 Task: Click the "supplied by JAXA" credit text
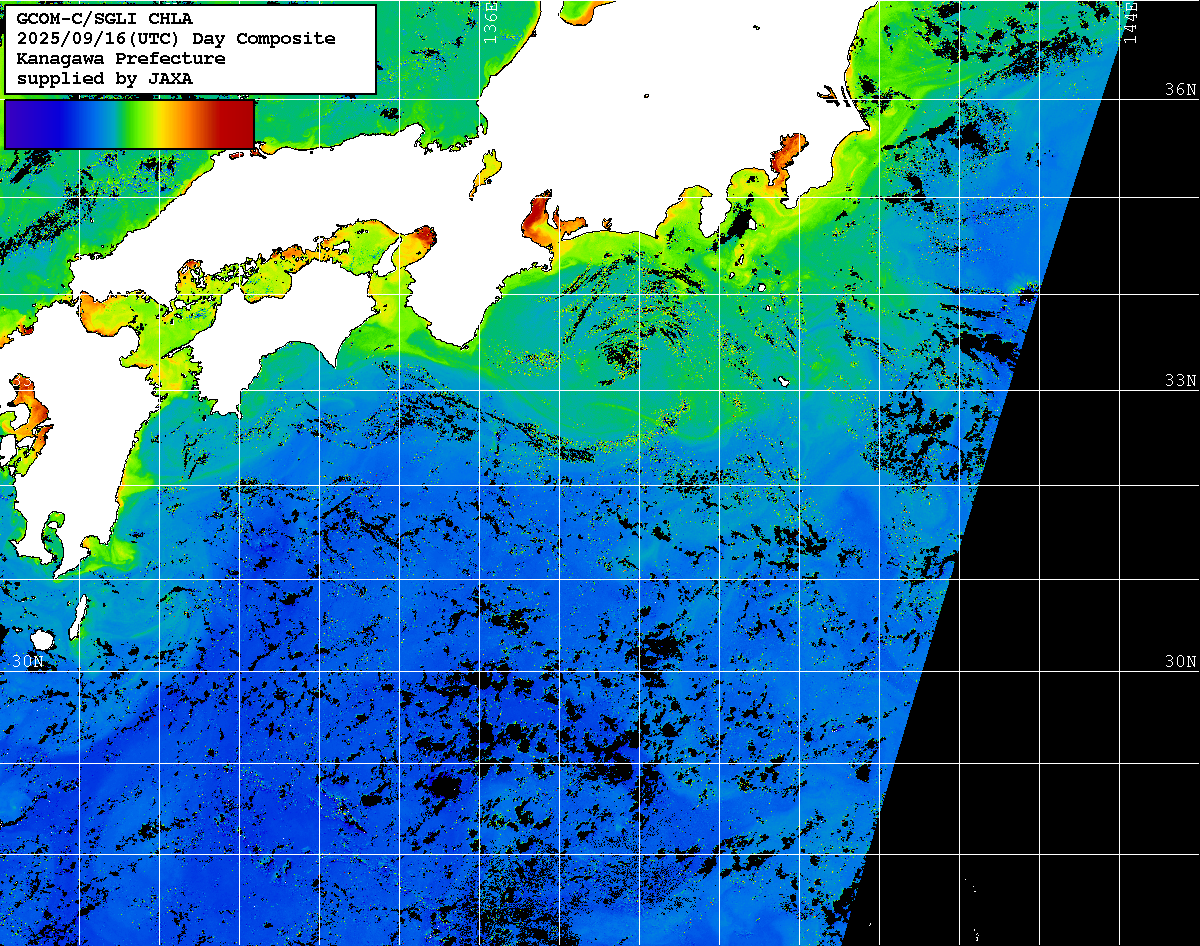tap(105, 78)
